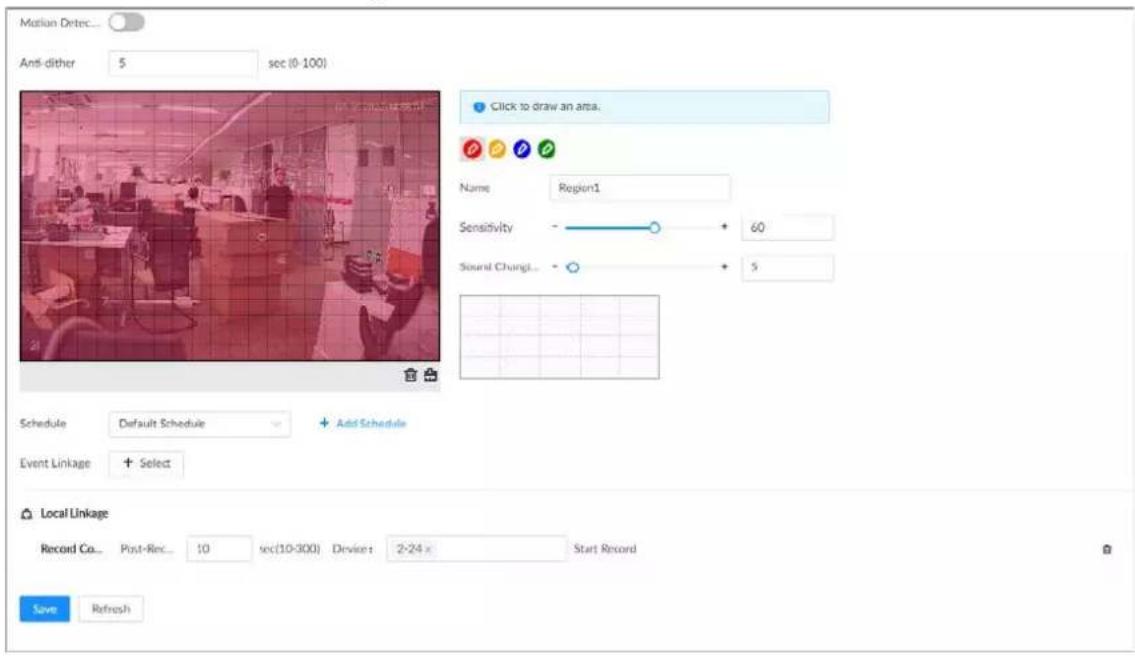Click the Local Linkage heading
The width and height of the screenshot is (1135, 656).
point(74,513)
